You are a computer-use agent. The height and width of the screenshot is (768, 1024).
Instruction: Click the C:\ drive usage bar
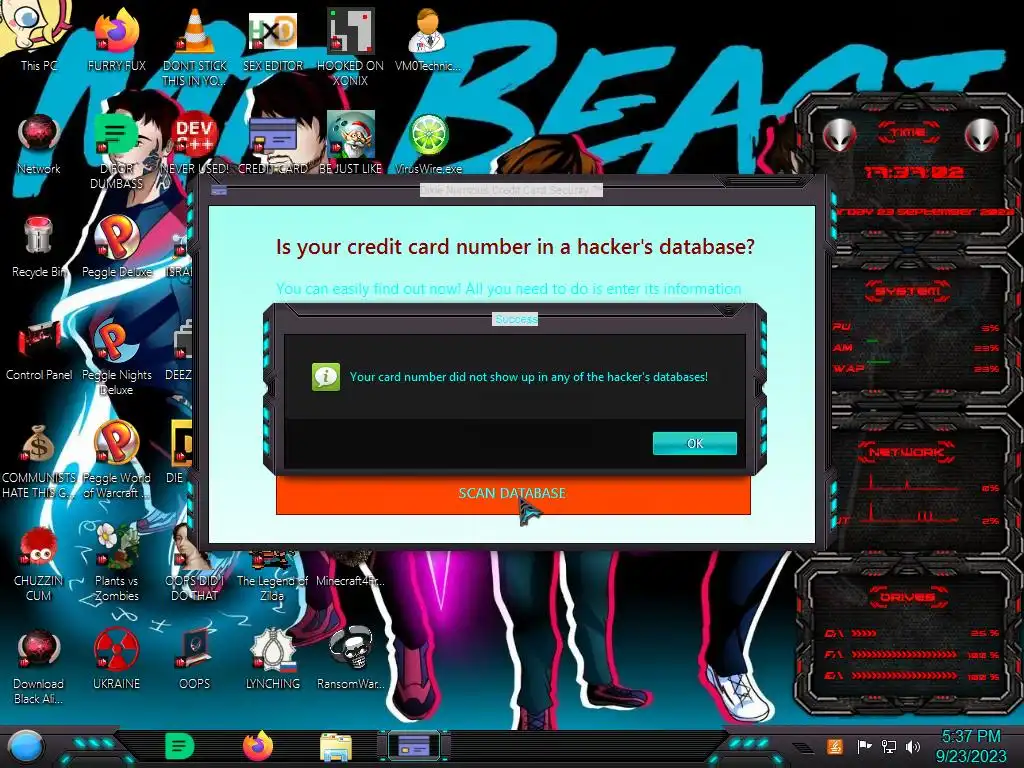[863, 633]
